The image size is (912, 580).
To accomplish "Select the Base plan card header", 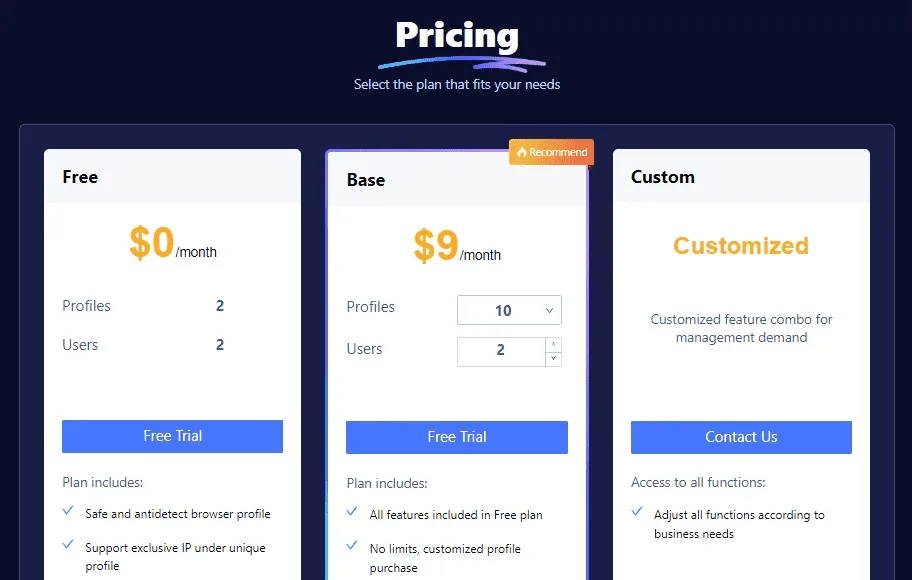I will [457, 179].
